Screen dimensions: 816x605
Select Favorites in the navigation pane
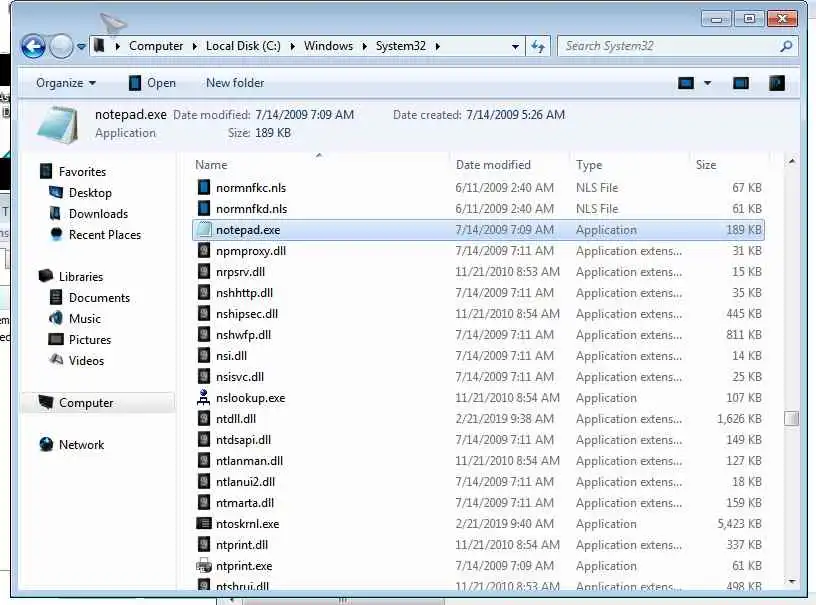(82, 172)
